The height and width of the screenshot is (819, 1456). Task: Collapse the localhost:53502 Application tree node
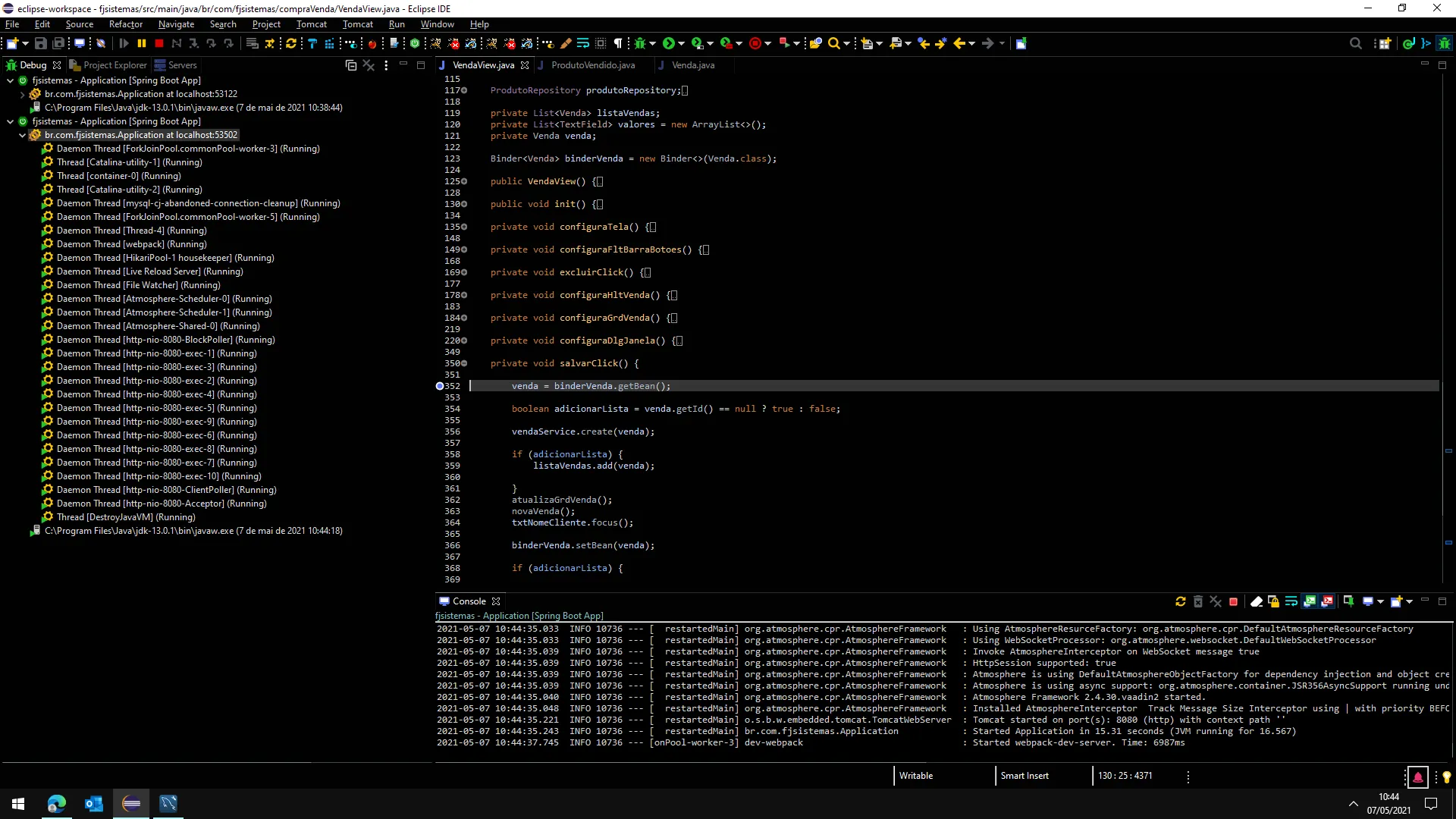[x=22, y=135]
